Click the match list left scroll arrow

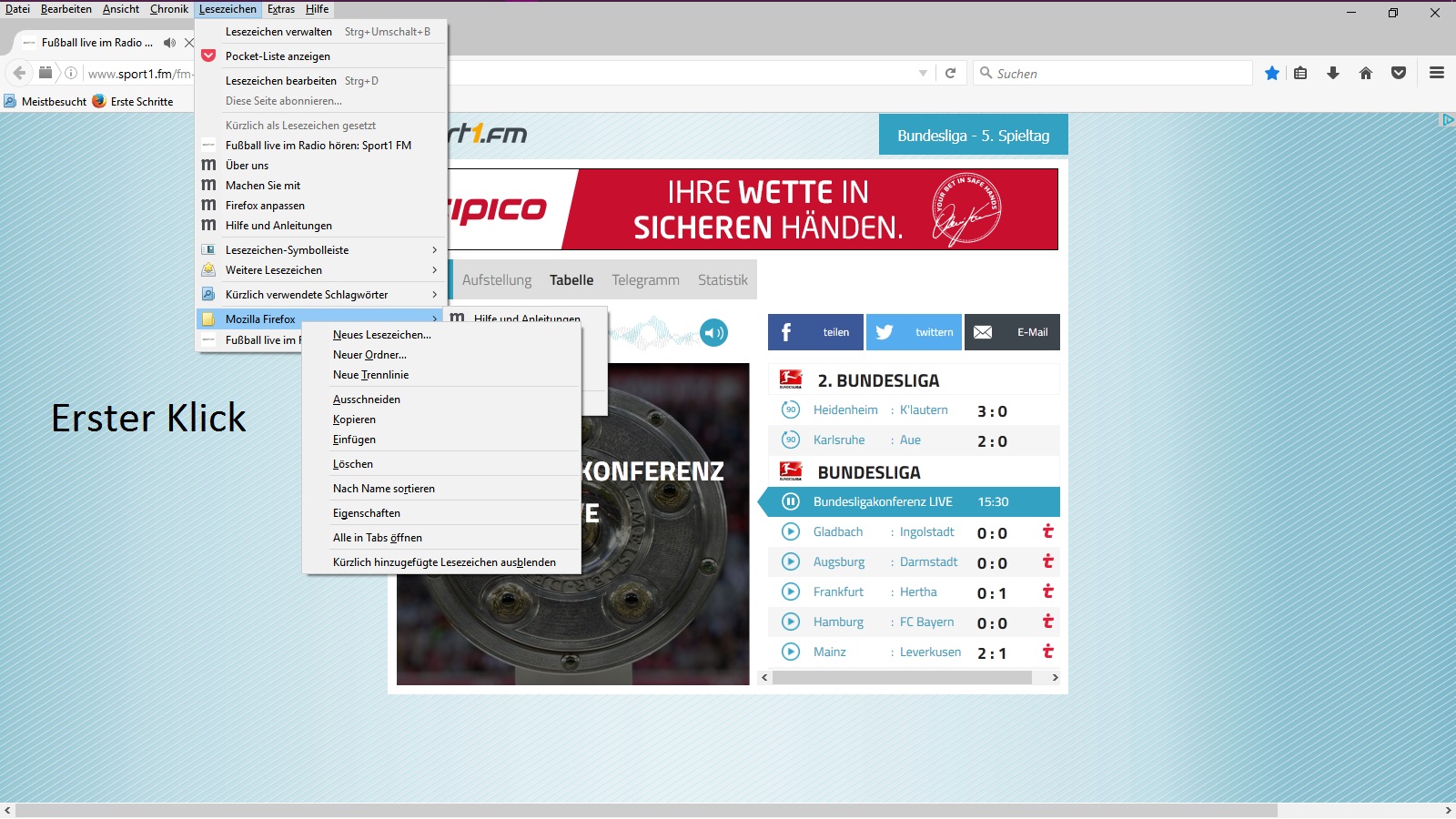pos(764,677)
